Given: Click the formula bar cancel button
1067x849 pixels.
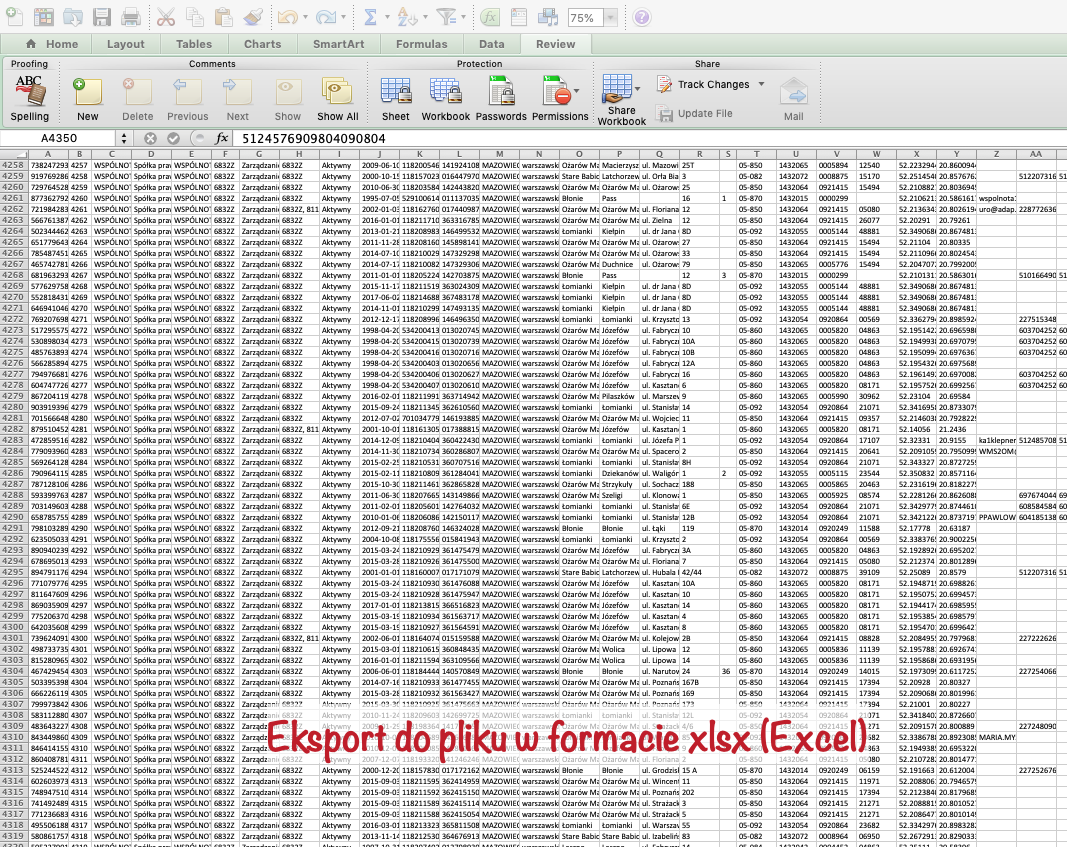Looking at the screenshot, I should coord(150,138).
